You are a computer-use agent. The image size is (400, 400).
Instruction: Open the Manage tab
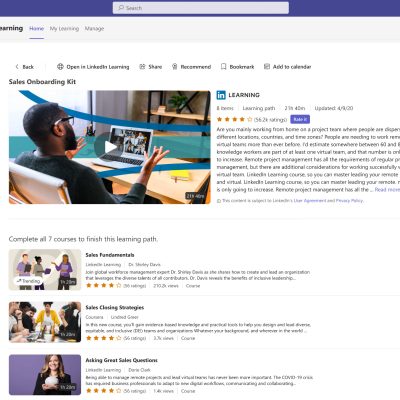click(x=94, y=29)
